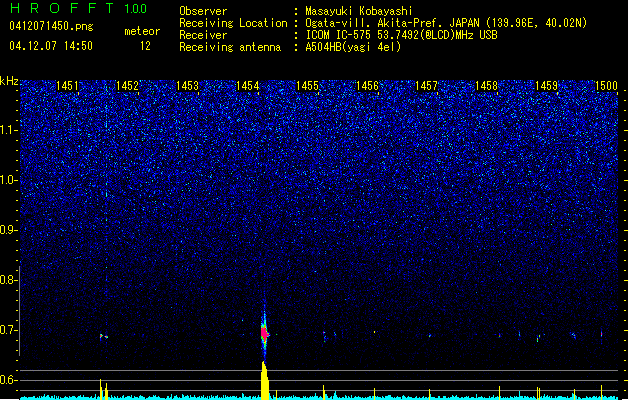Image resolution: width=629 pixels, height=400 pixels.
Task: Click the meteor count value 12
Action: click(x=145, y=46)
